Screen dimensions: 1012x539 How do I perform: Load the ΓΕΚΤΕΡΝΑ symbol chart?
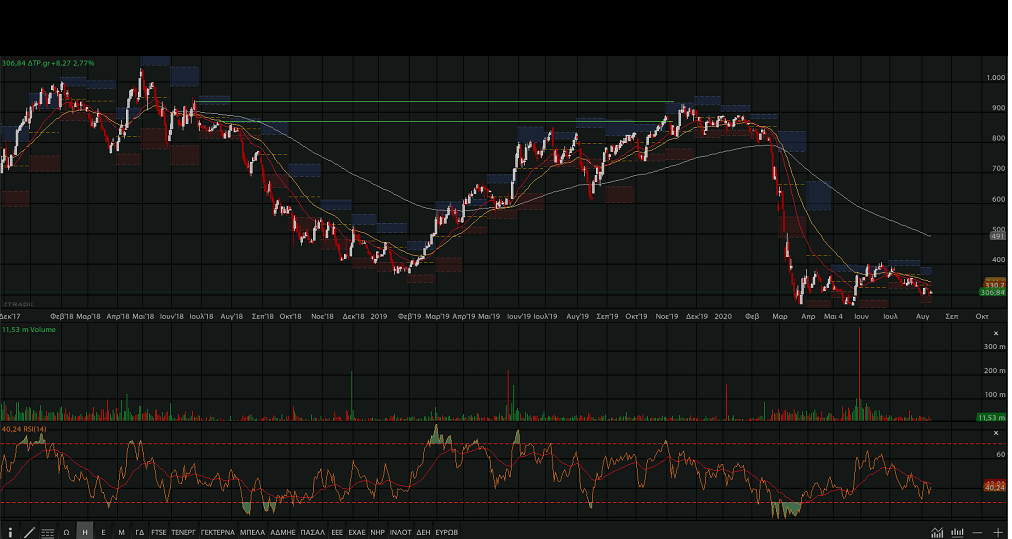pos(217,532)
